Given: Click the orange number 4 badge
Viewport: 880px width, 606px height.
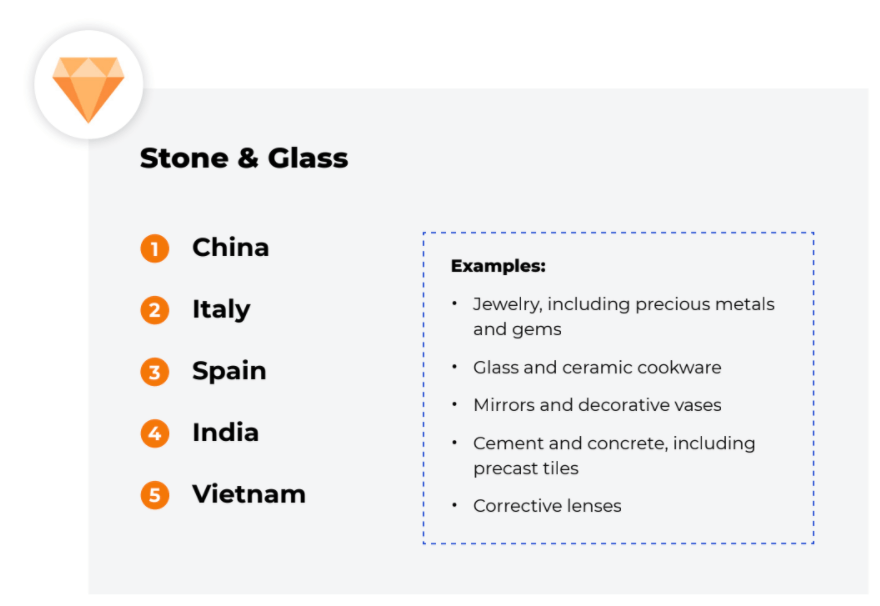Looking at the screenshot, I should (x=155, y=434).
